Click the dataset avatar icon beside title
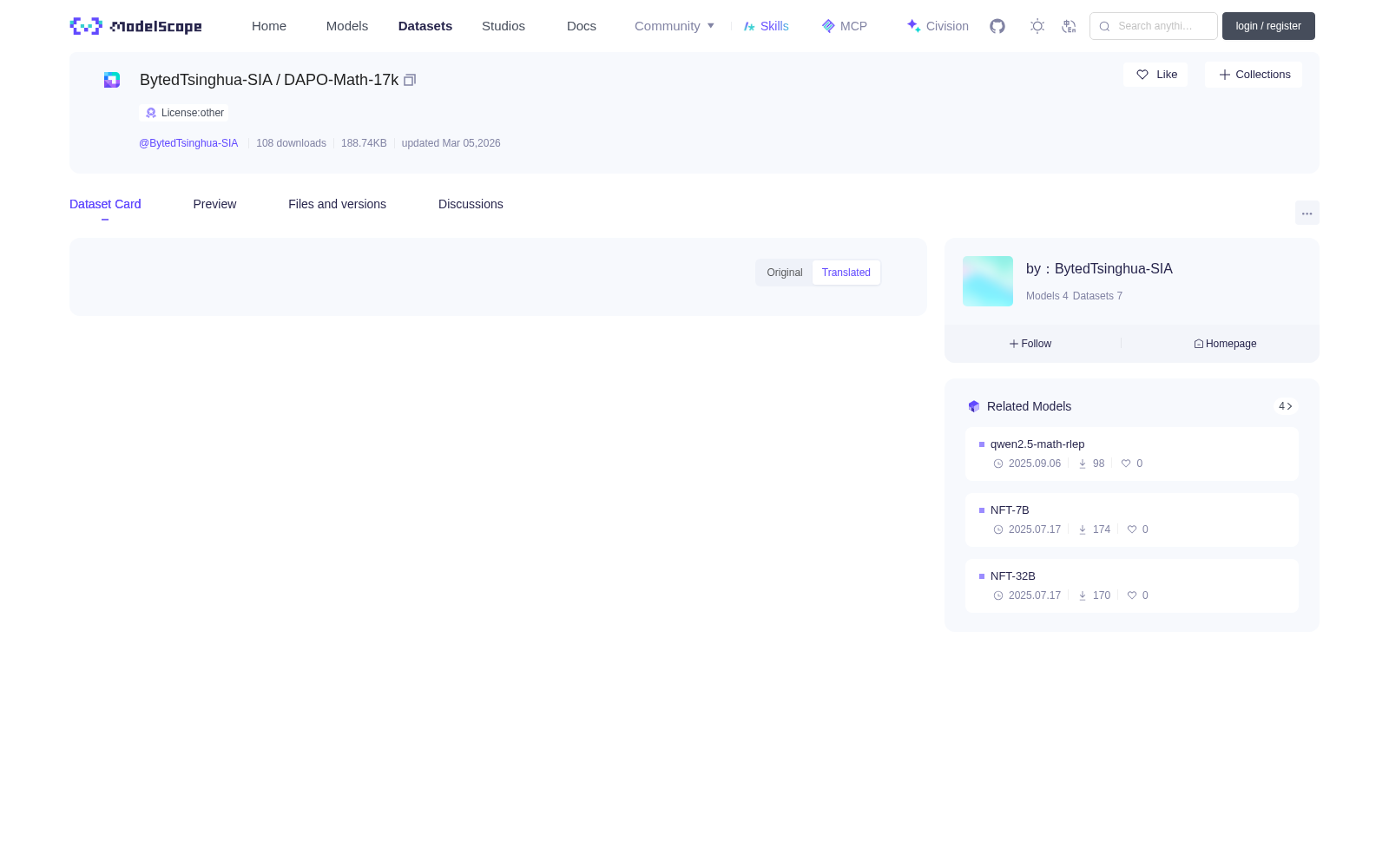The width and height of the screenshot is (1389, 868). (x=112, y=80)
